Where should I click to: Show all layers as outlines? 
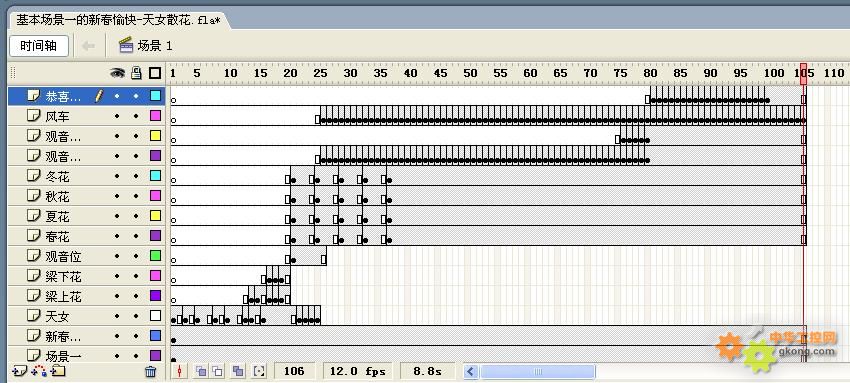tap(156, 73)
